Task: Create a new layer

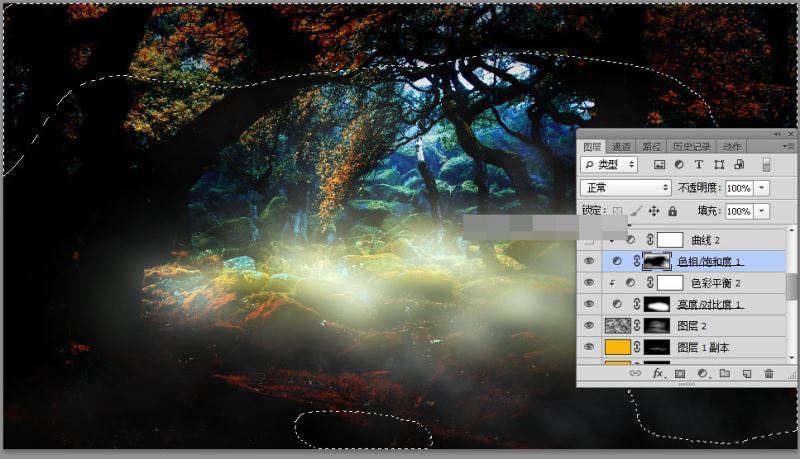Action: (747, 373)
